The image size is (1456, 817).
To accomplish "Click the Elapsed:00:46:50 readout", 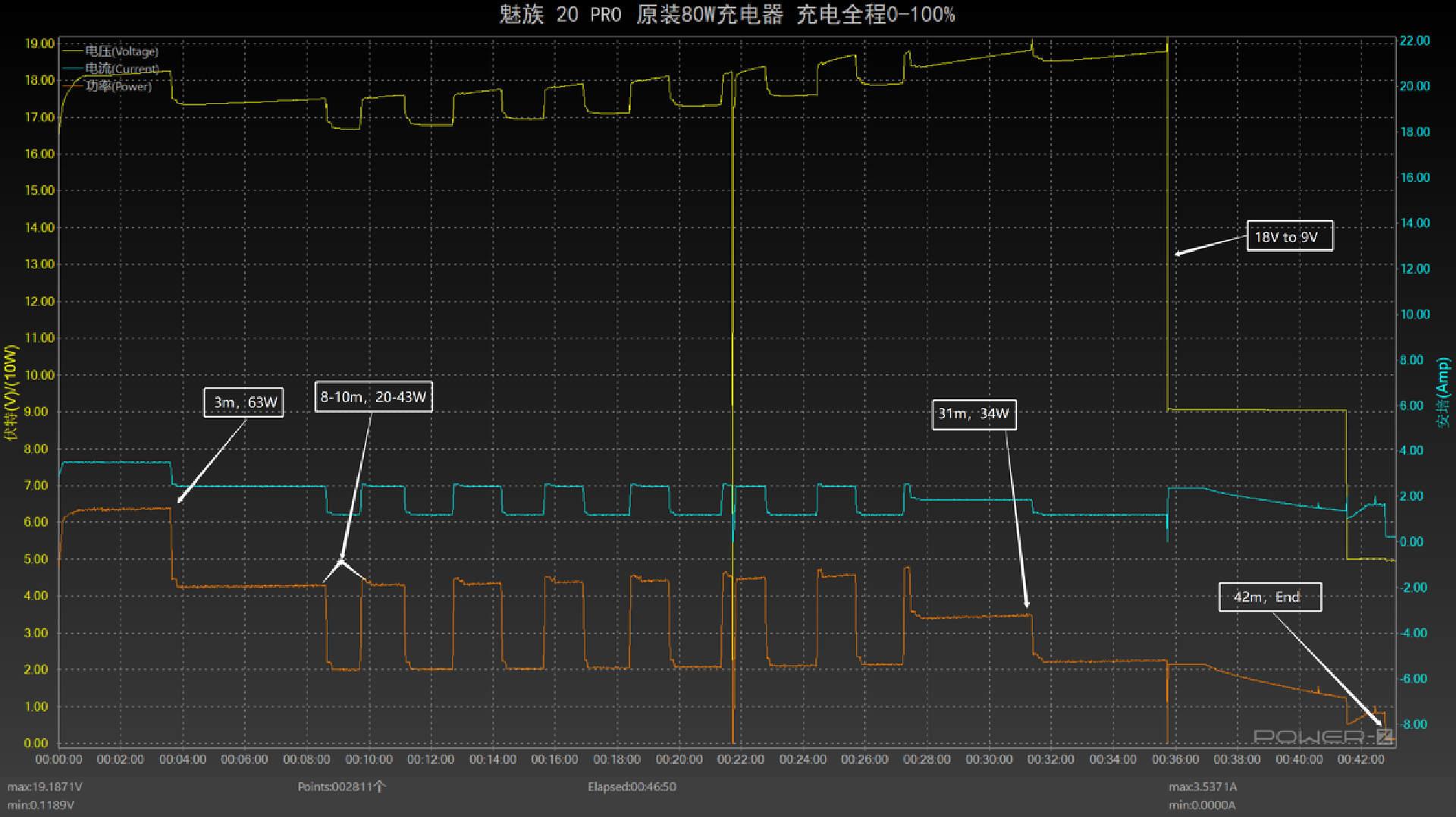I will tap(632, 787).
